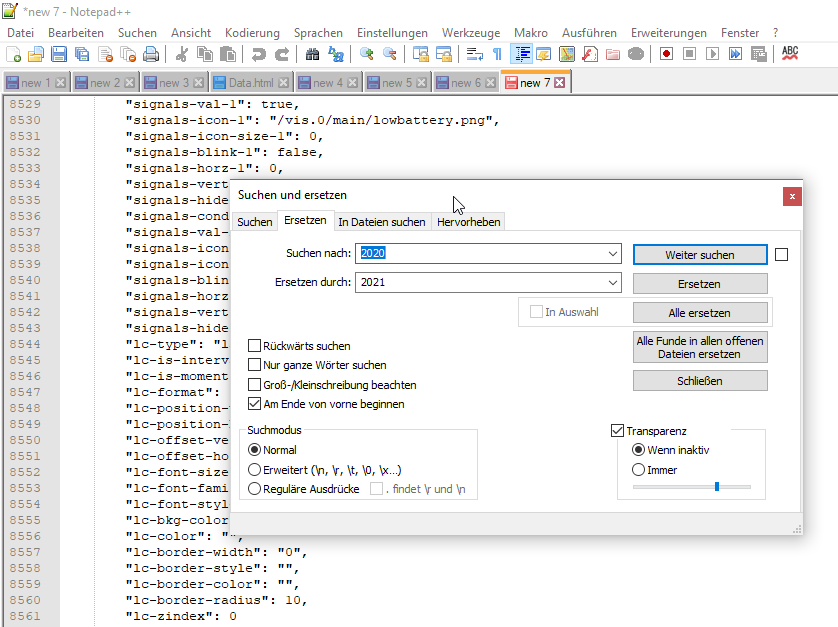
Task: Click the Save file toolbar icon
Action: tap(59, 54)
